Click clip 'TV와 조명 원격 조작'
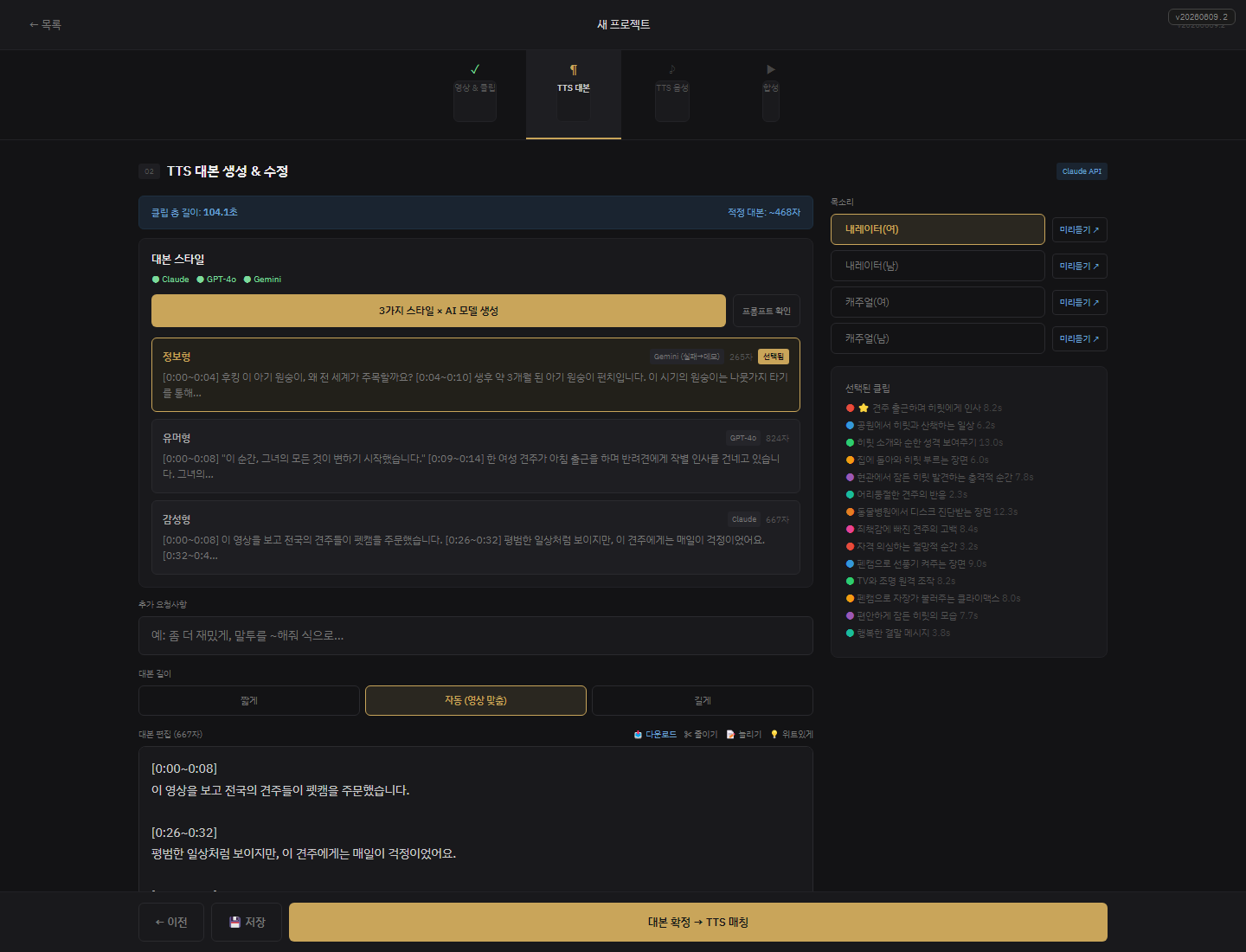Image resolution: width=1246 pixels, height=952 pixels. pyautogui.click(x=901, y=581)
